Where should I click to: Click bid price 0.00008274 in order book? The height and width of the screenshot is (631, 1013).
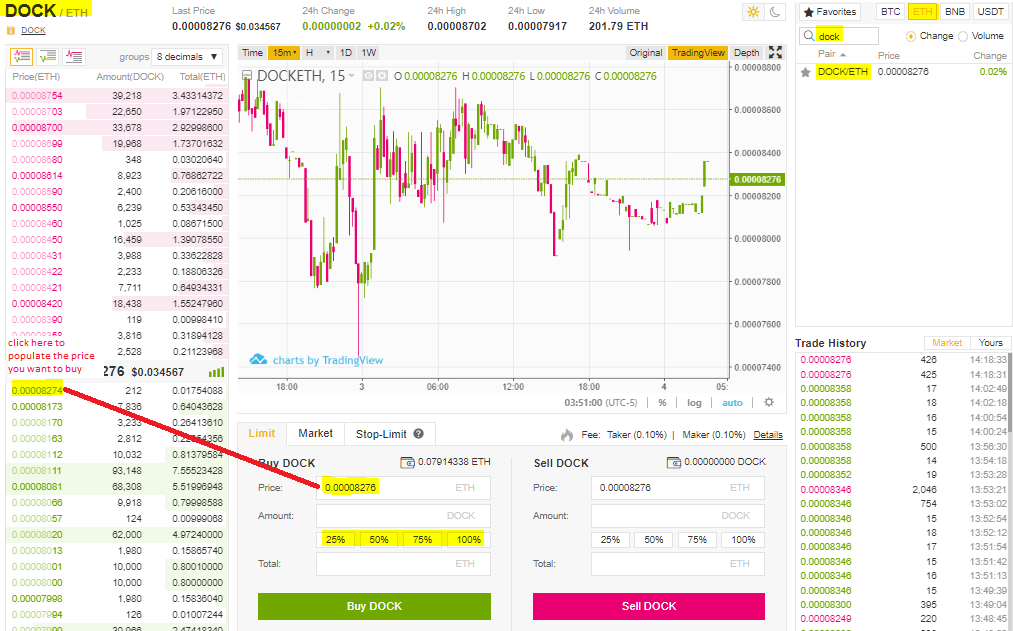(x=37, y=390)
